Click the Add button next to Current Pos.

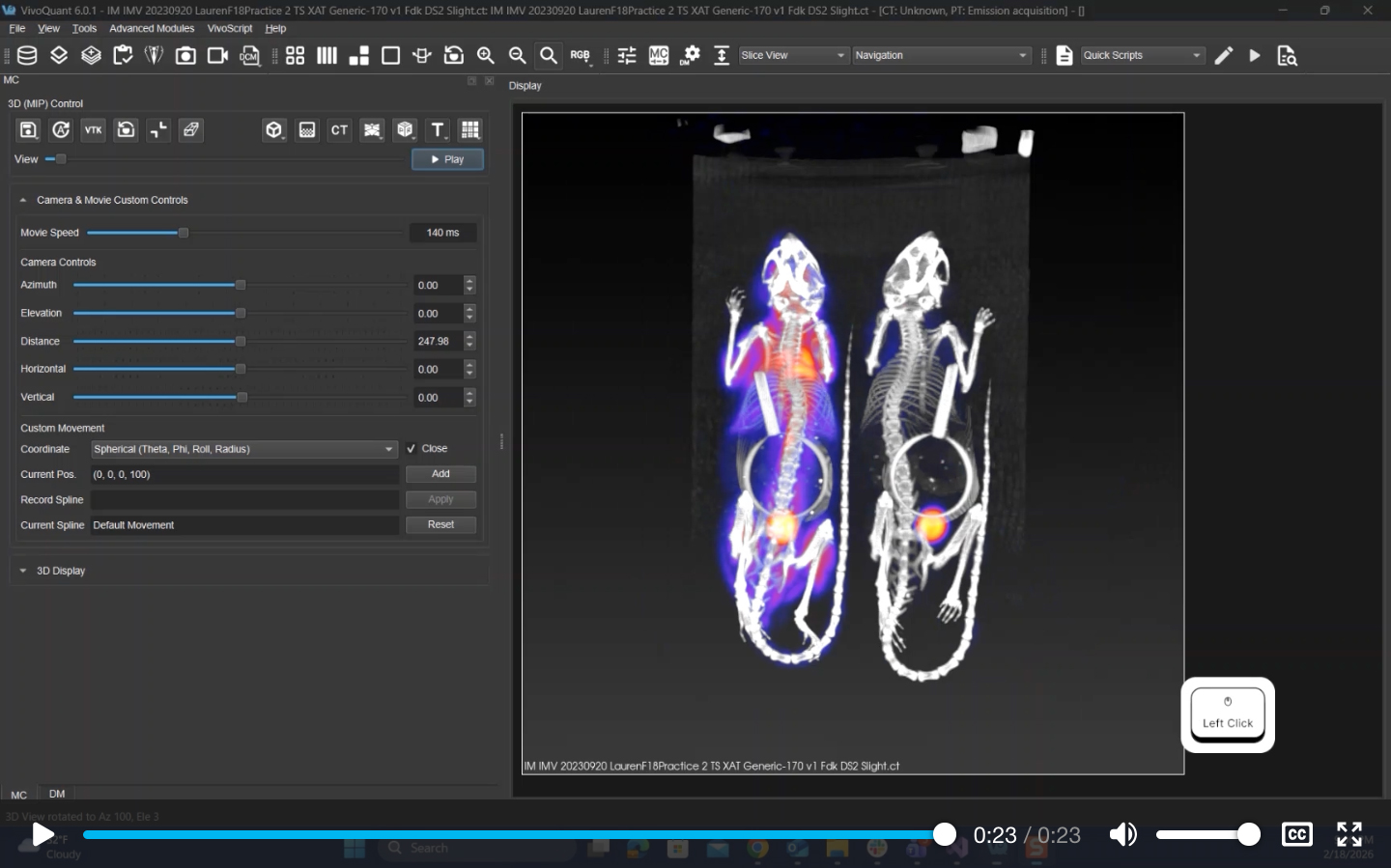pyautogui.click(x=440, y=474)
